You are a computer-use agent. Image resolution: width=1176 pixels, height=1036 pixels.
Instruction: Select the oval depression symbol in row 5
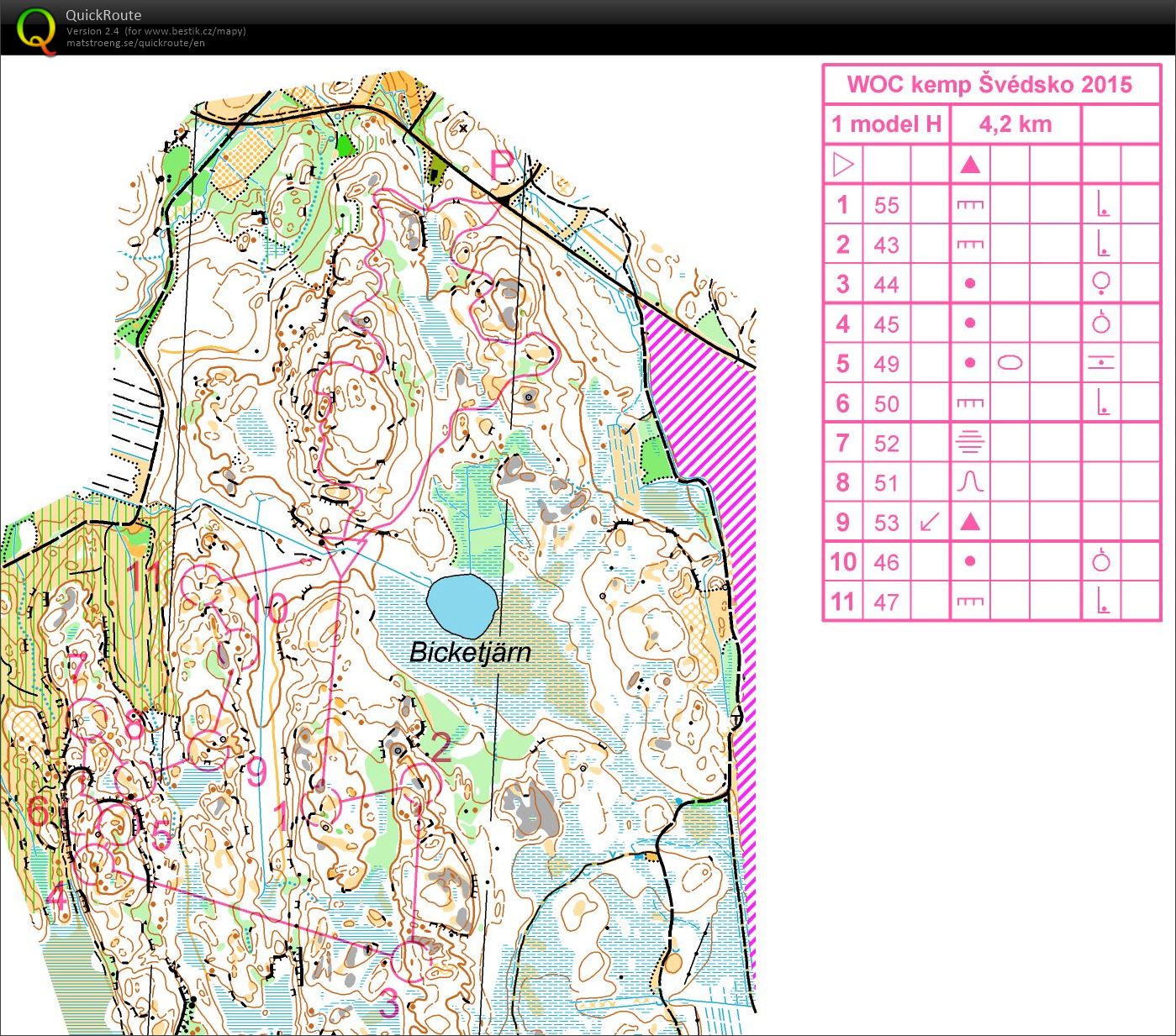[1010, 363]
